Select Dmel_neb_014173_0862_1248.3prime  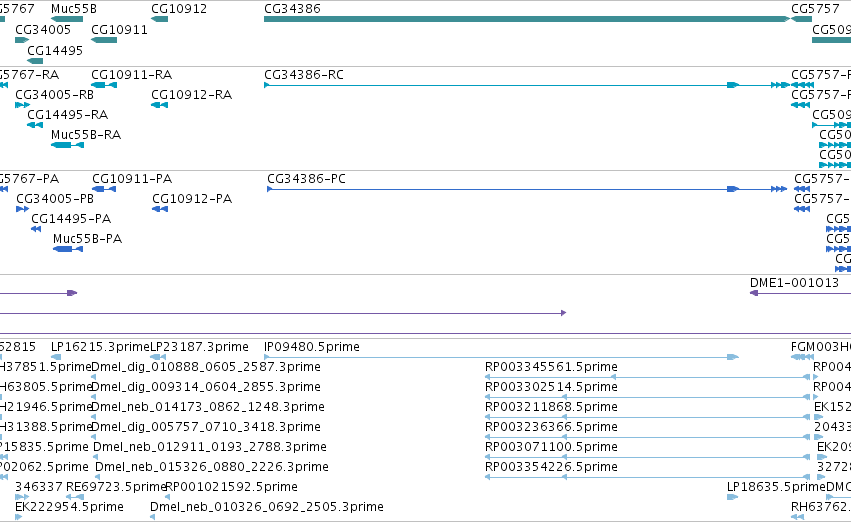point(208,407)
